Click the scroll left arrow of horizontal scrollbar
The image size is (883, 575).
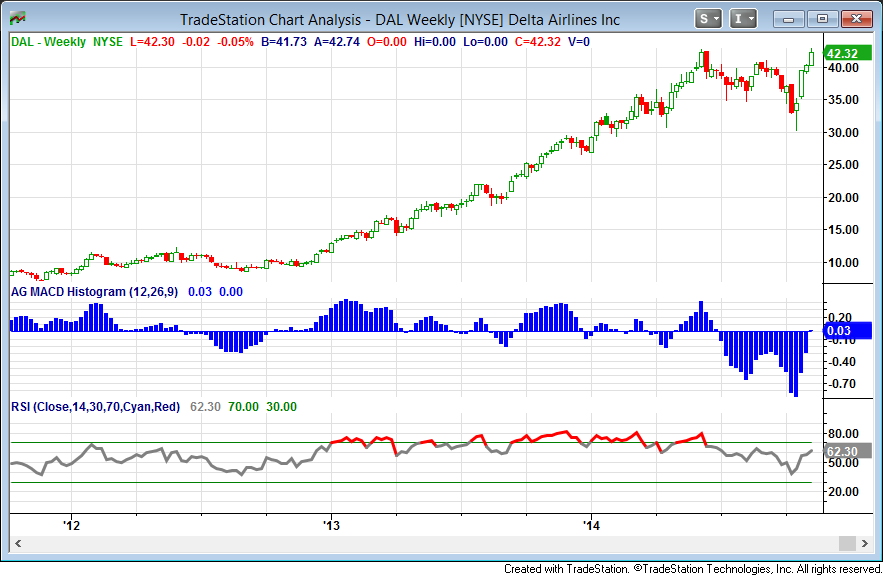point(18,543)
